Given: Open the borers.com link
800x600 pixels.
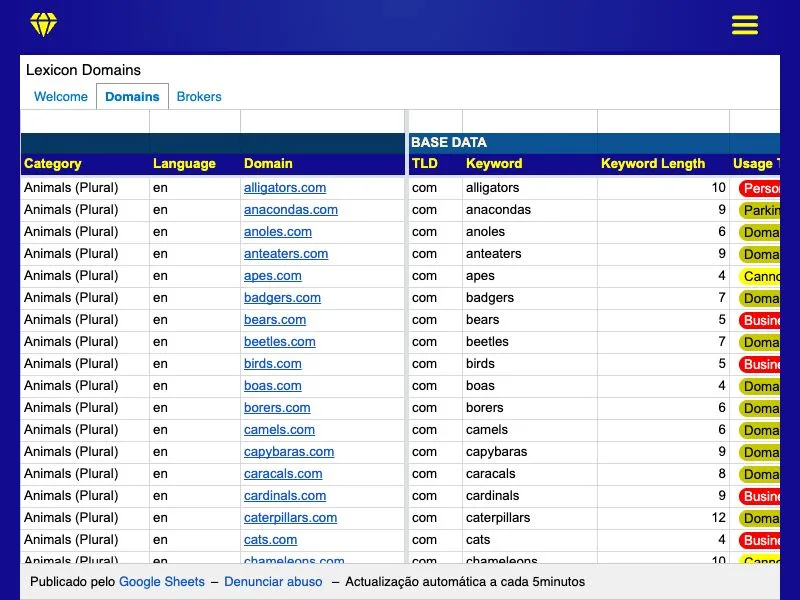Looking at the screenshot, I should tap(277, 407).
